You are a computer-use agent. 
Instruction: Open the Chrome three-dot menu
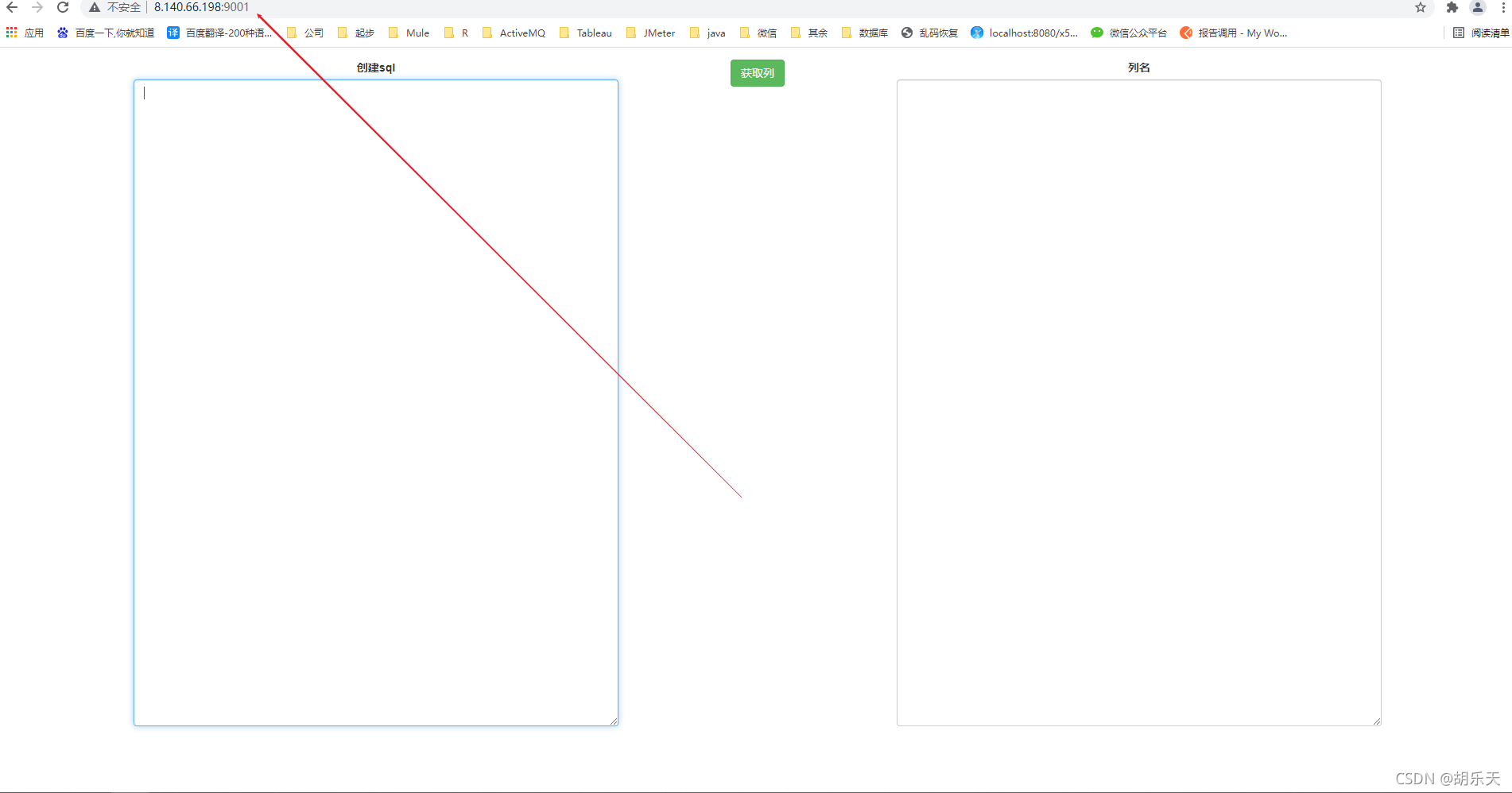click(1503, 7)
